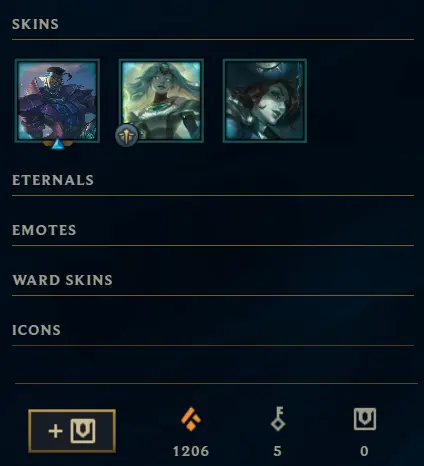Click the chest icon above zero count
The image size is (424, 466).
point(365,419)
